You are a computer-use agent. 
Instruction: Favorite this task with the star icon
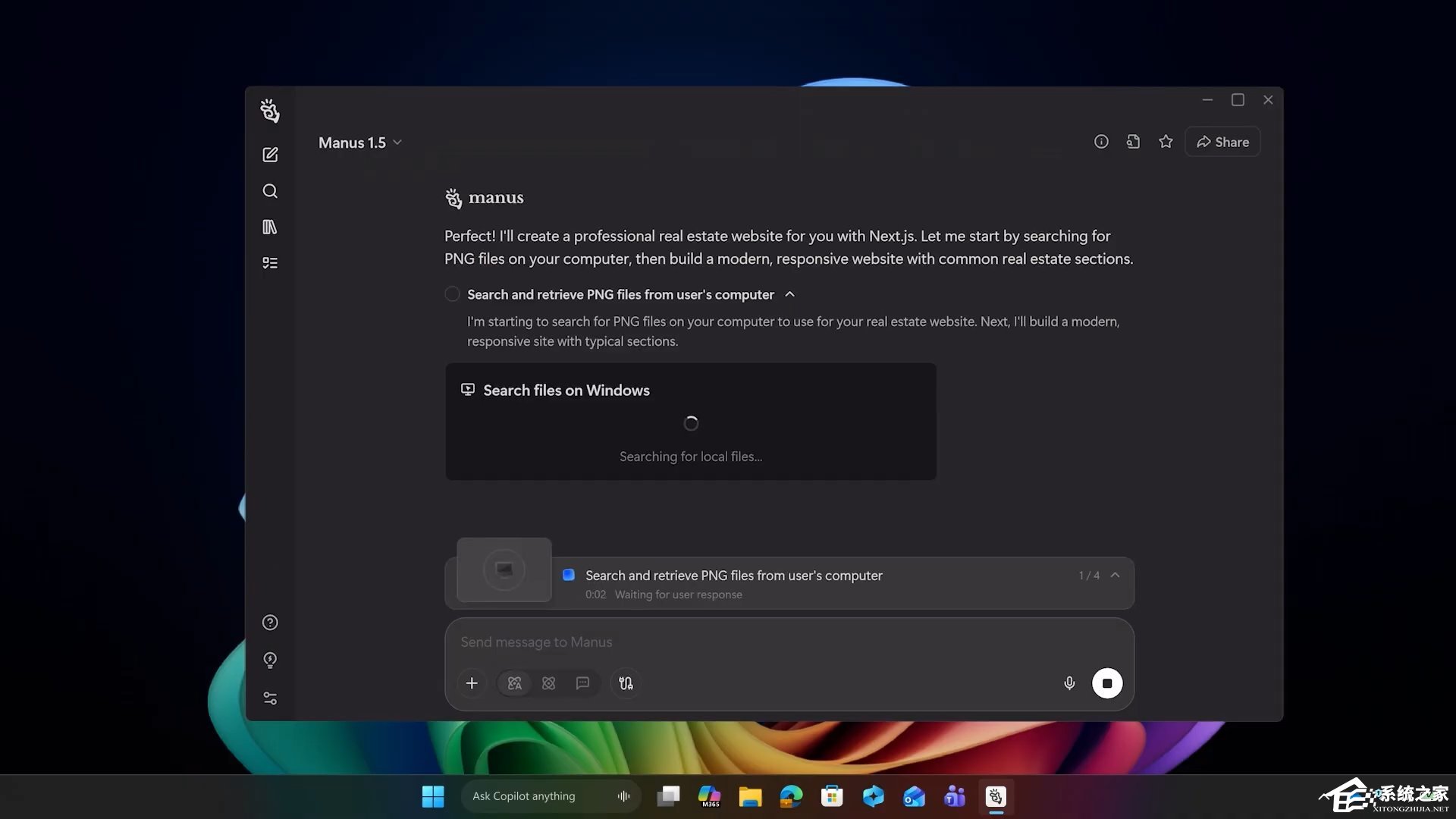[1166, 142]
